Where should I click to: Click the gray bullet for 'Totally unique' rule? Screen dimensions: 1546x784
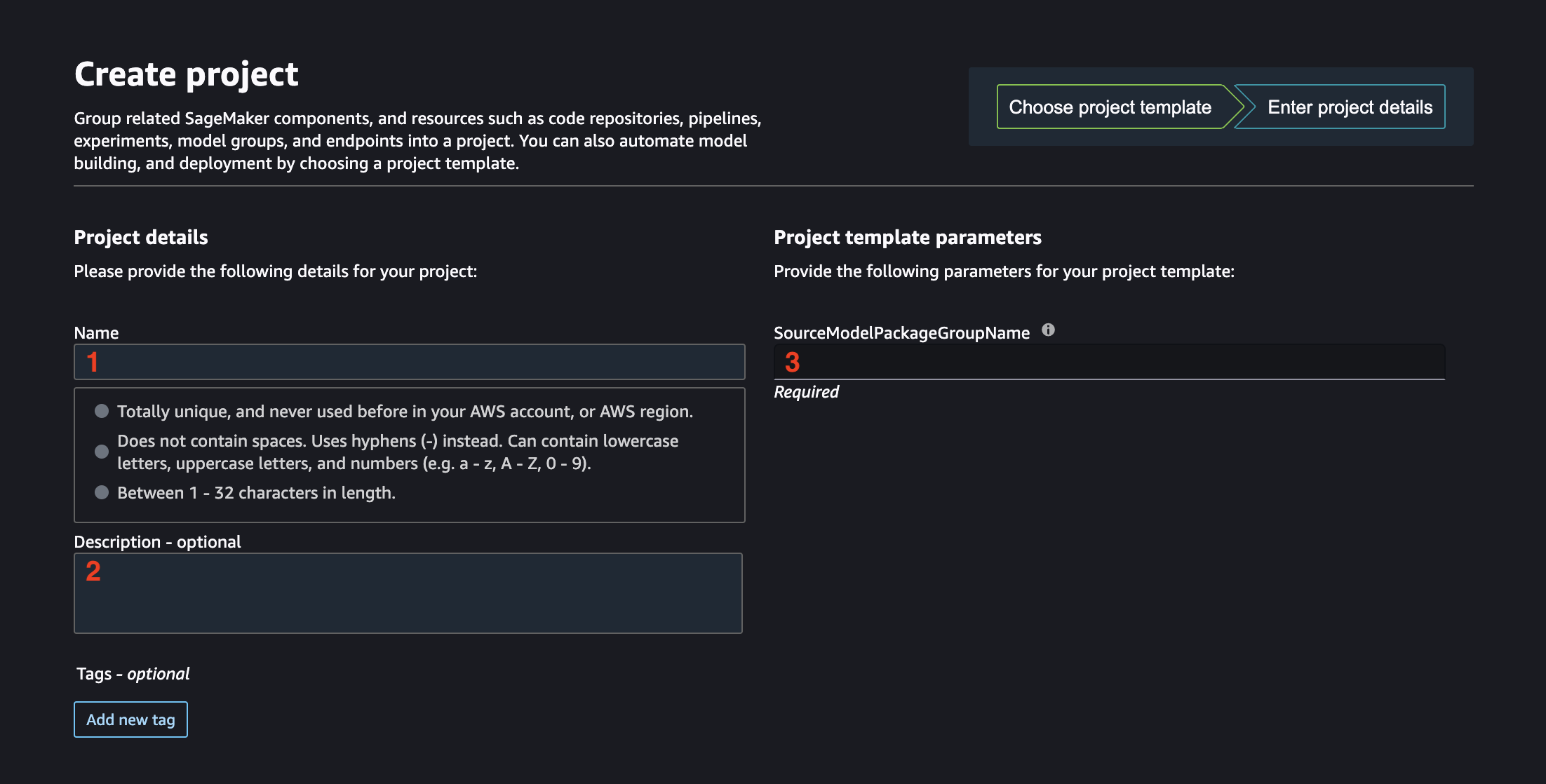tap(102, 411)
